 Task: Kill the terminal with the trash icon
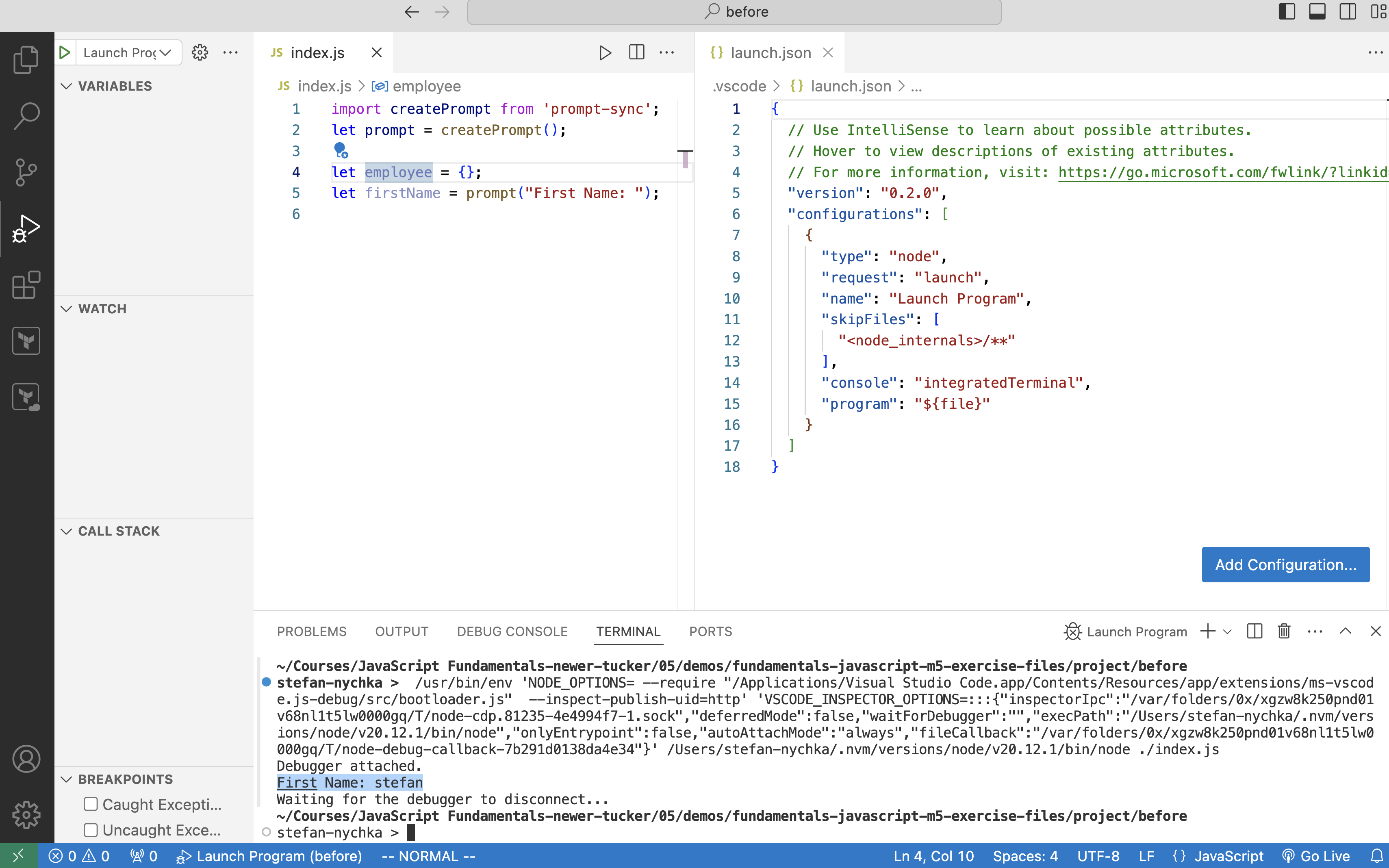point(1284,631)
